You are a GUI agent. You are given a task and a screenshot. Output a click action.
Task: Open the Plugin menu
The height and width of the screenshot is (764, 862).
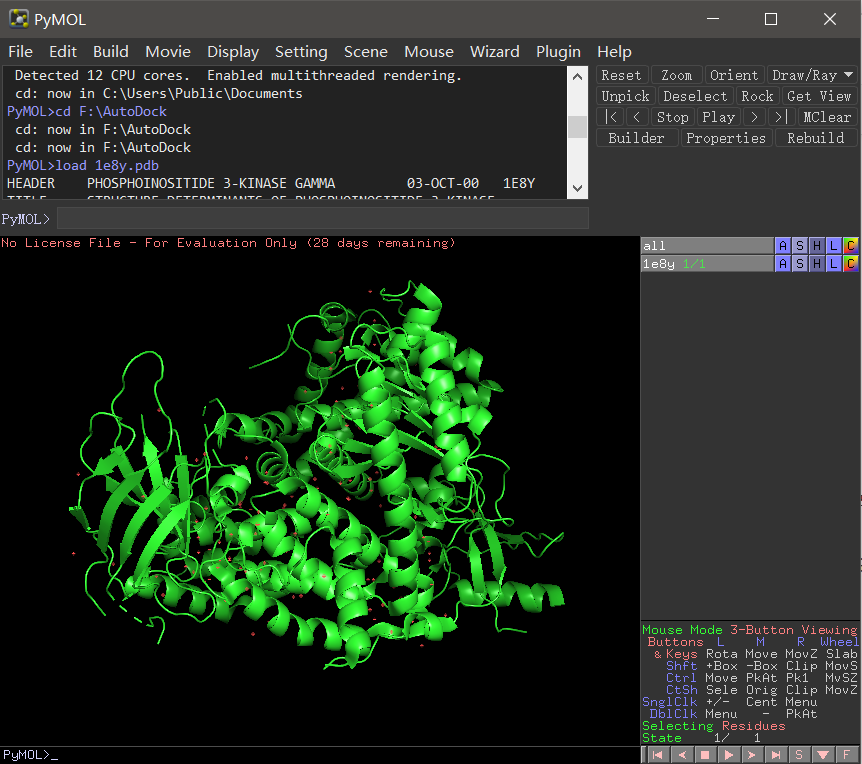pyautogui.click(x=558, y=52)
